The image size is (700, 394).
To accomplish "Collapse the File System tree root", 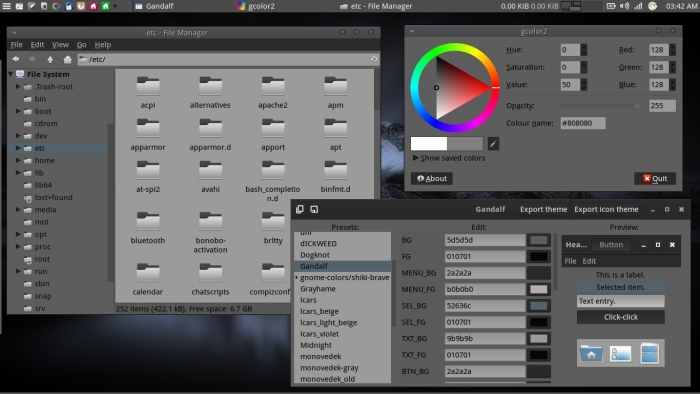I will (10, 74).
